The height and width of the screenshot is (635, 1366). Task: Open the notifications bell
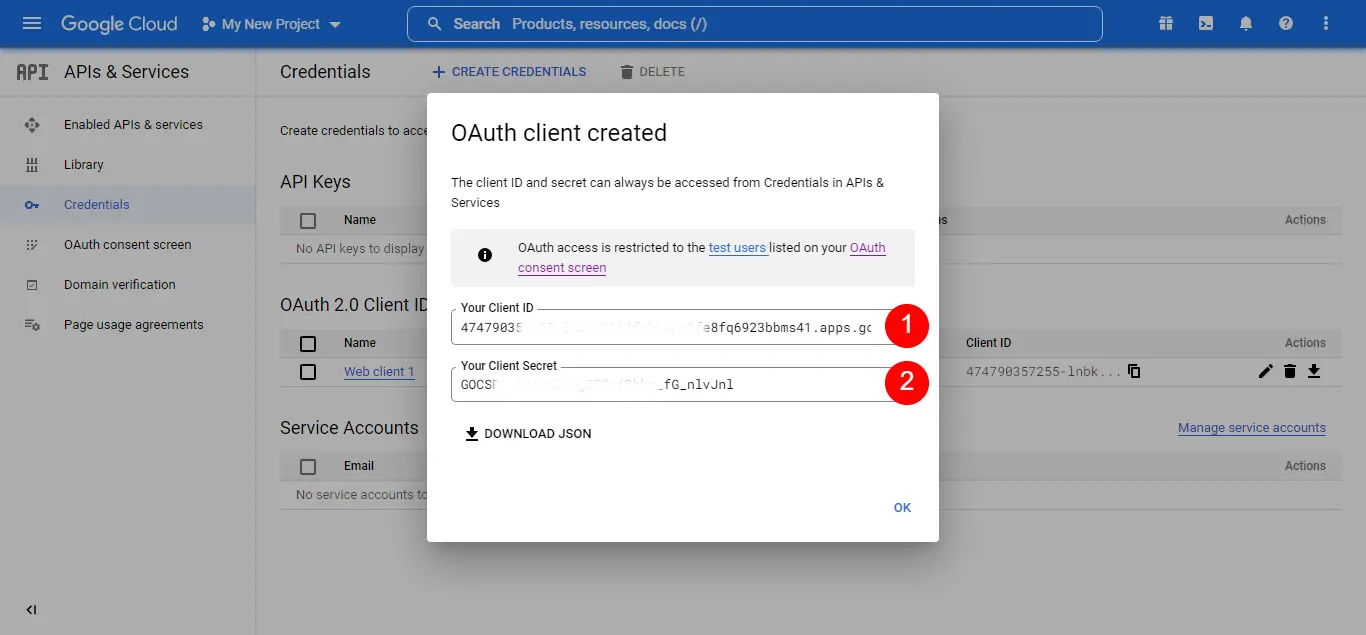tap(1246, 21)
